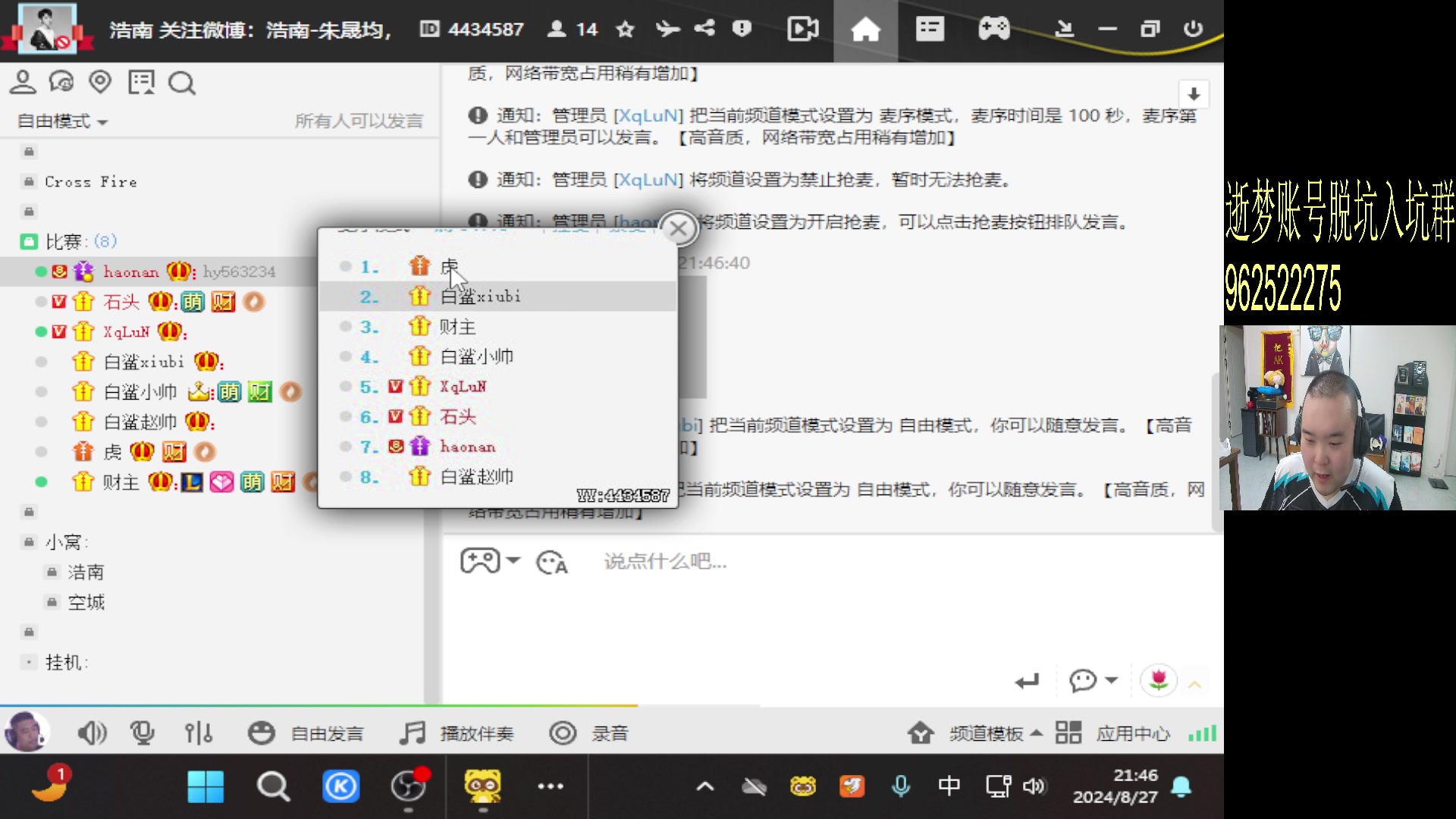Viewport: 1456px width, 819px height.
Task: Collapse the 比赛 channel group
Action: point(29,242)
